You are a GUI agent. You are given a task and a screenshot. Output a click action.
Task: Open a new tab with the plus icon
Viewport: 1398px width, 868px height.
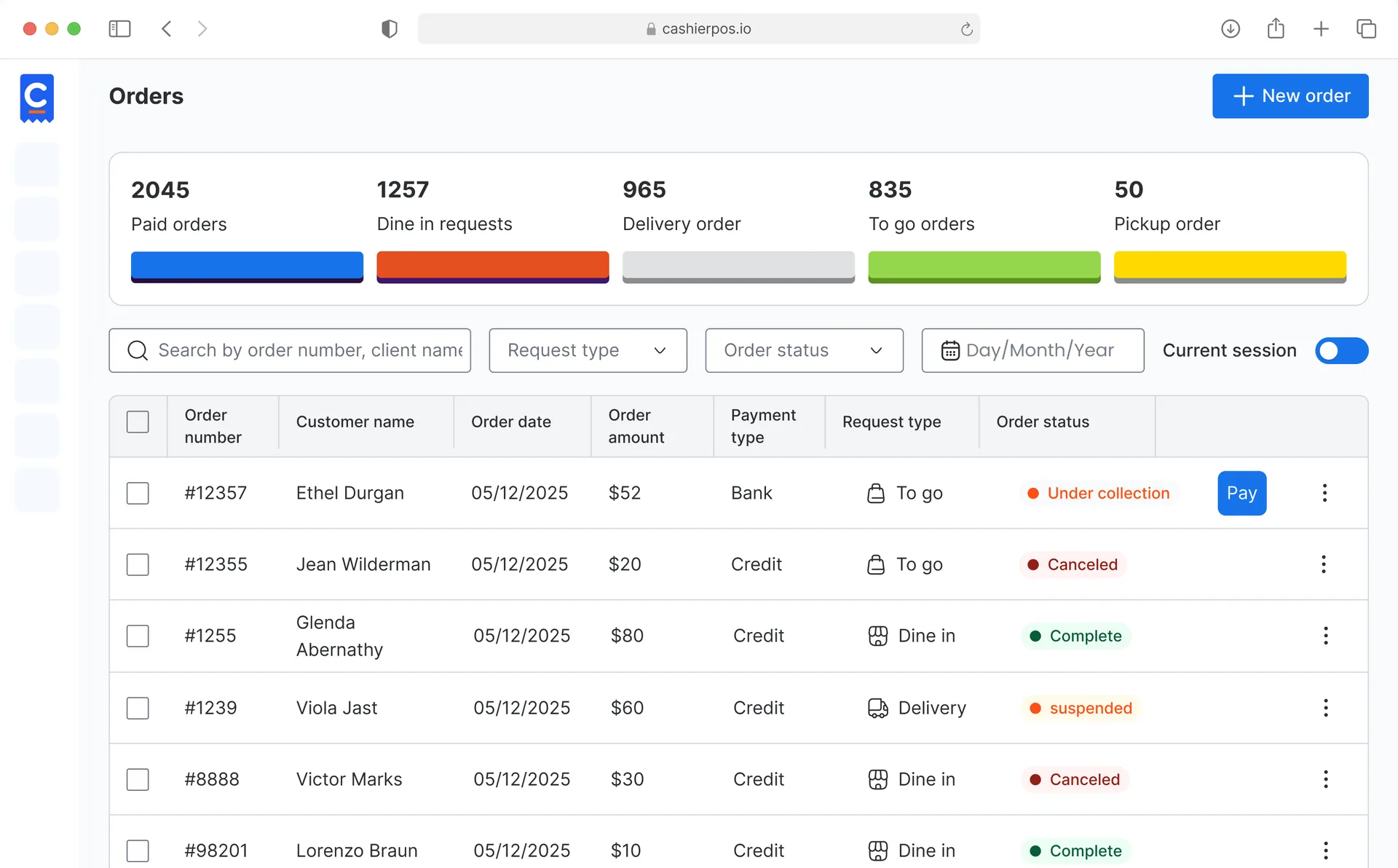(1321, 28)
